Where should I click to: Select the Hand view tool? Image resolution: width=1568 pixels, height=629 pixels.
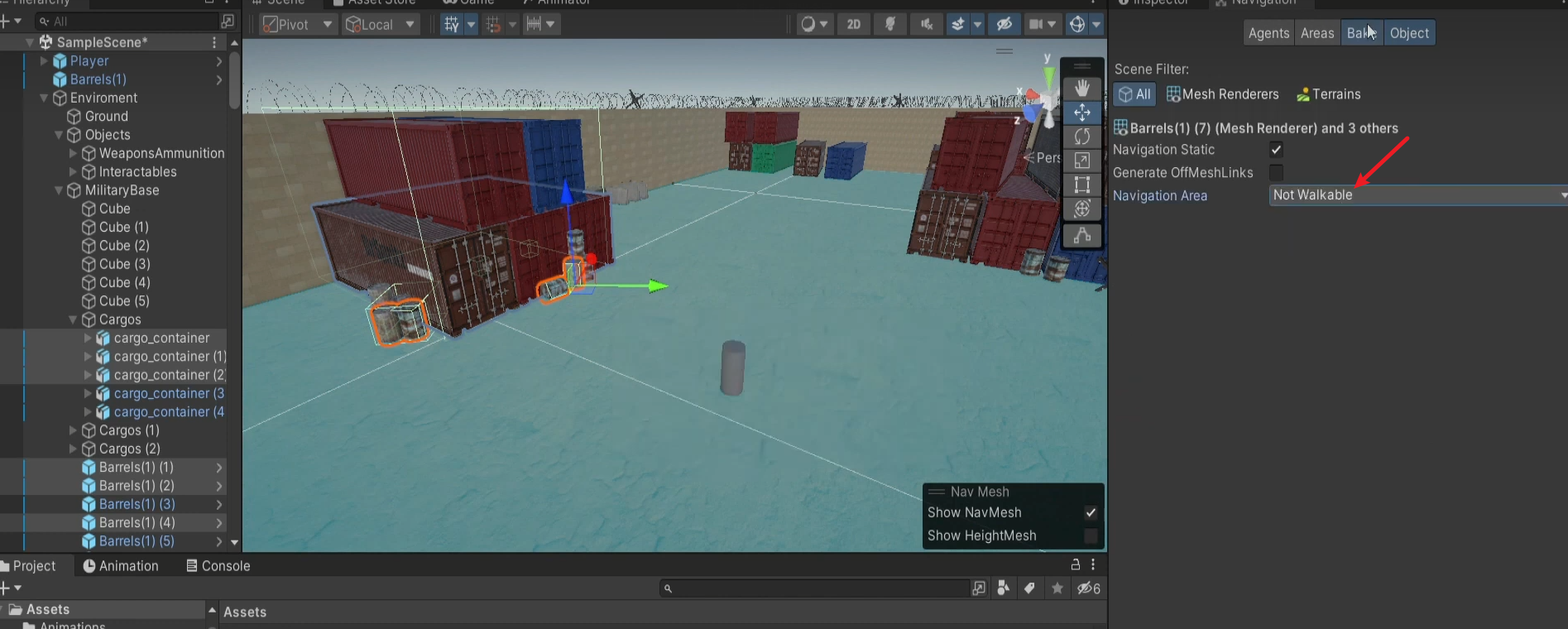pos(1081,88)
